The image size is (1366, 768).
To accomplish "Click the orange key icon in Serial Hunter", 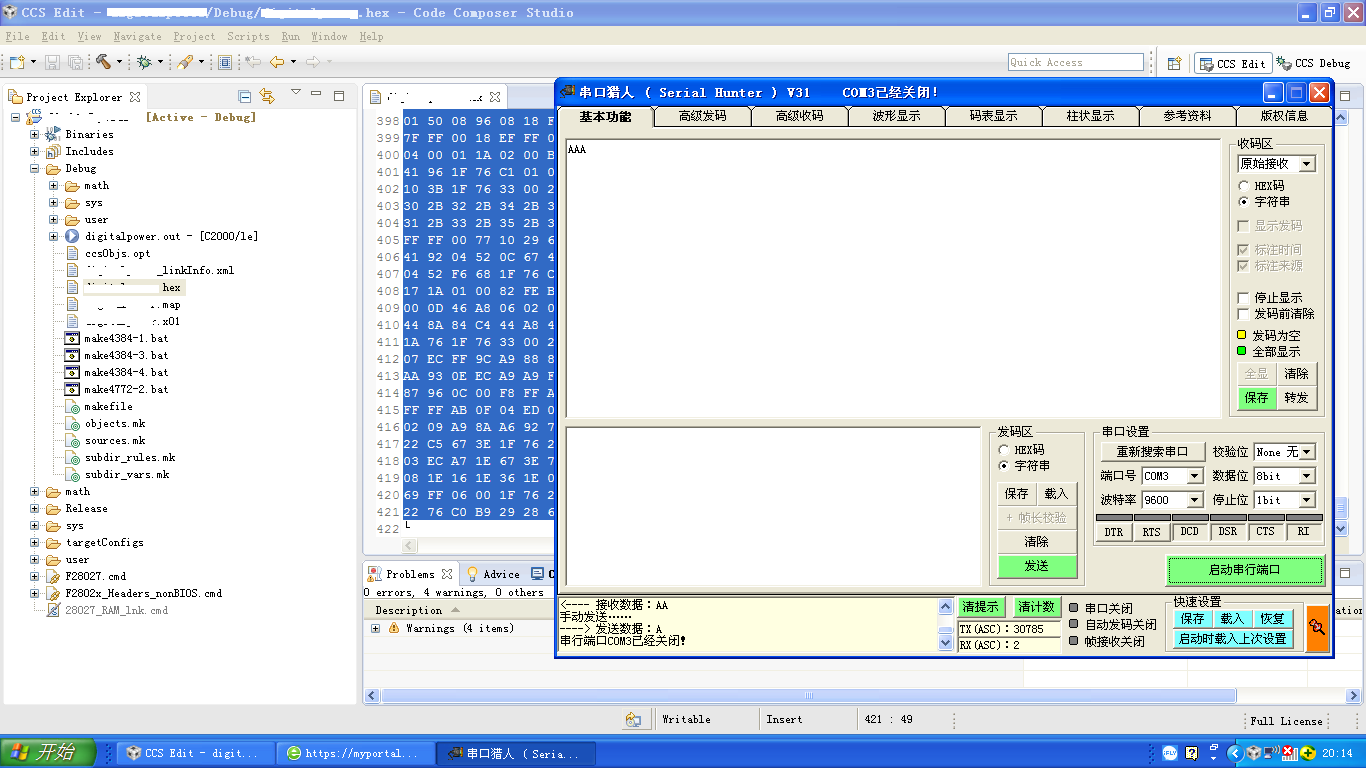I will [1318, 628].
